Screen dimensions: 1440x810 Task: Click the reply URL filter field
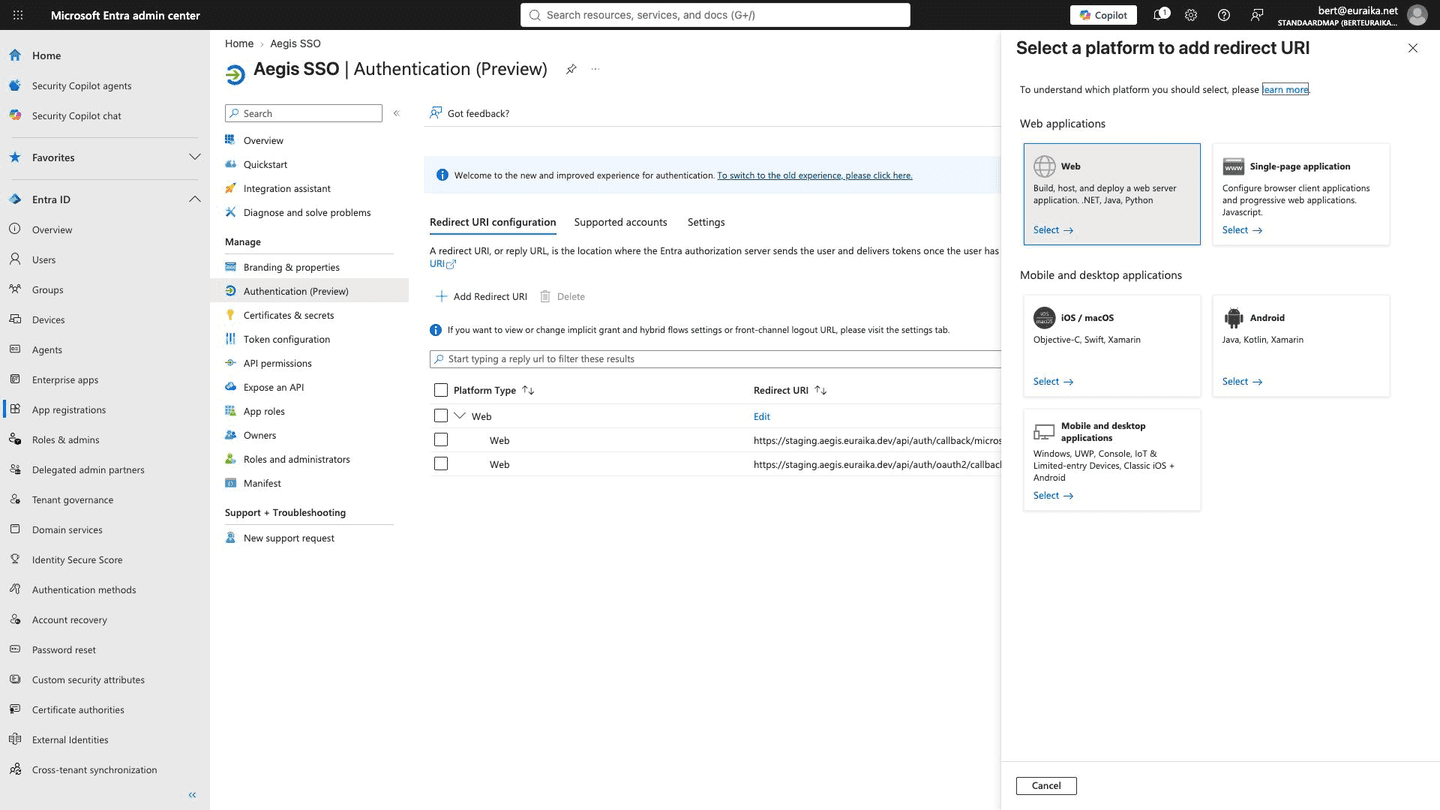pyautogui.click(x=715, y=359)
